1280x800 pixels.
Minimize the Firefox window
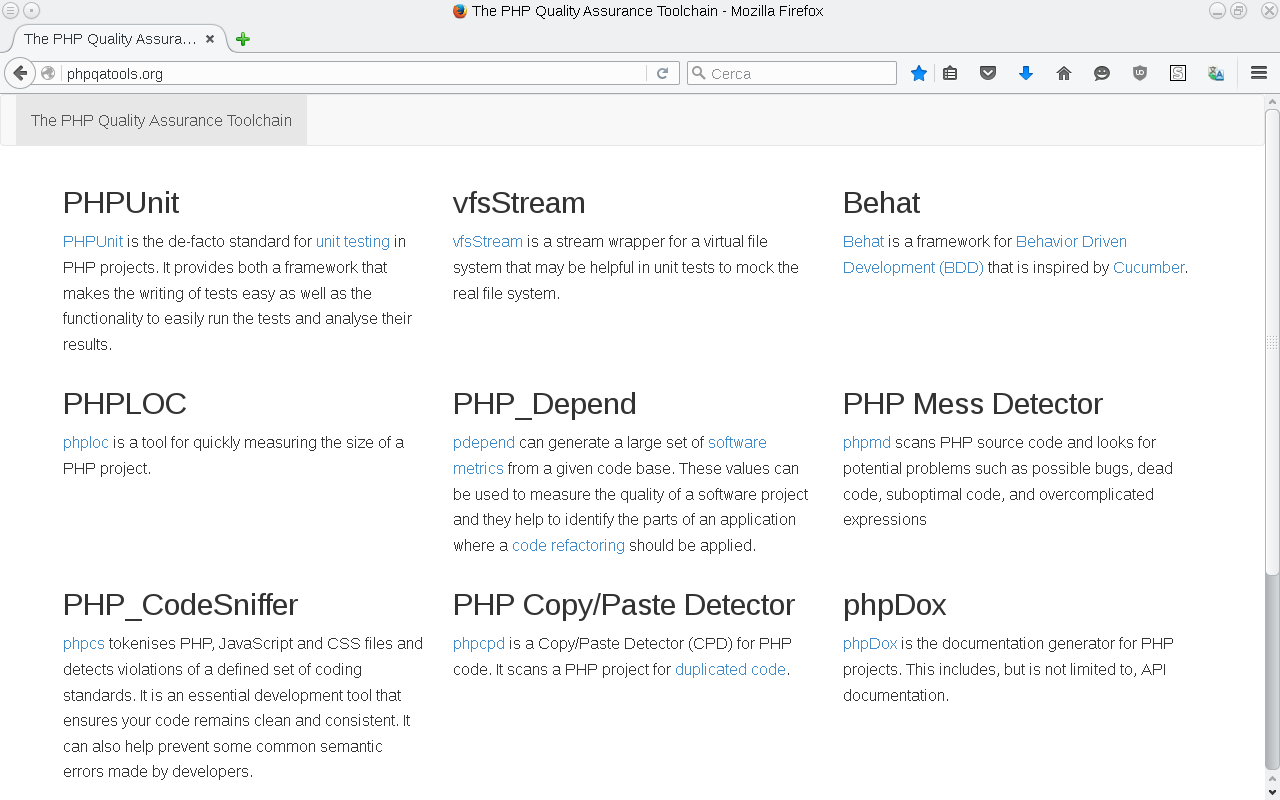coord(1217,11)
